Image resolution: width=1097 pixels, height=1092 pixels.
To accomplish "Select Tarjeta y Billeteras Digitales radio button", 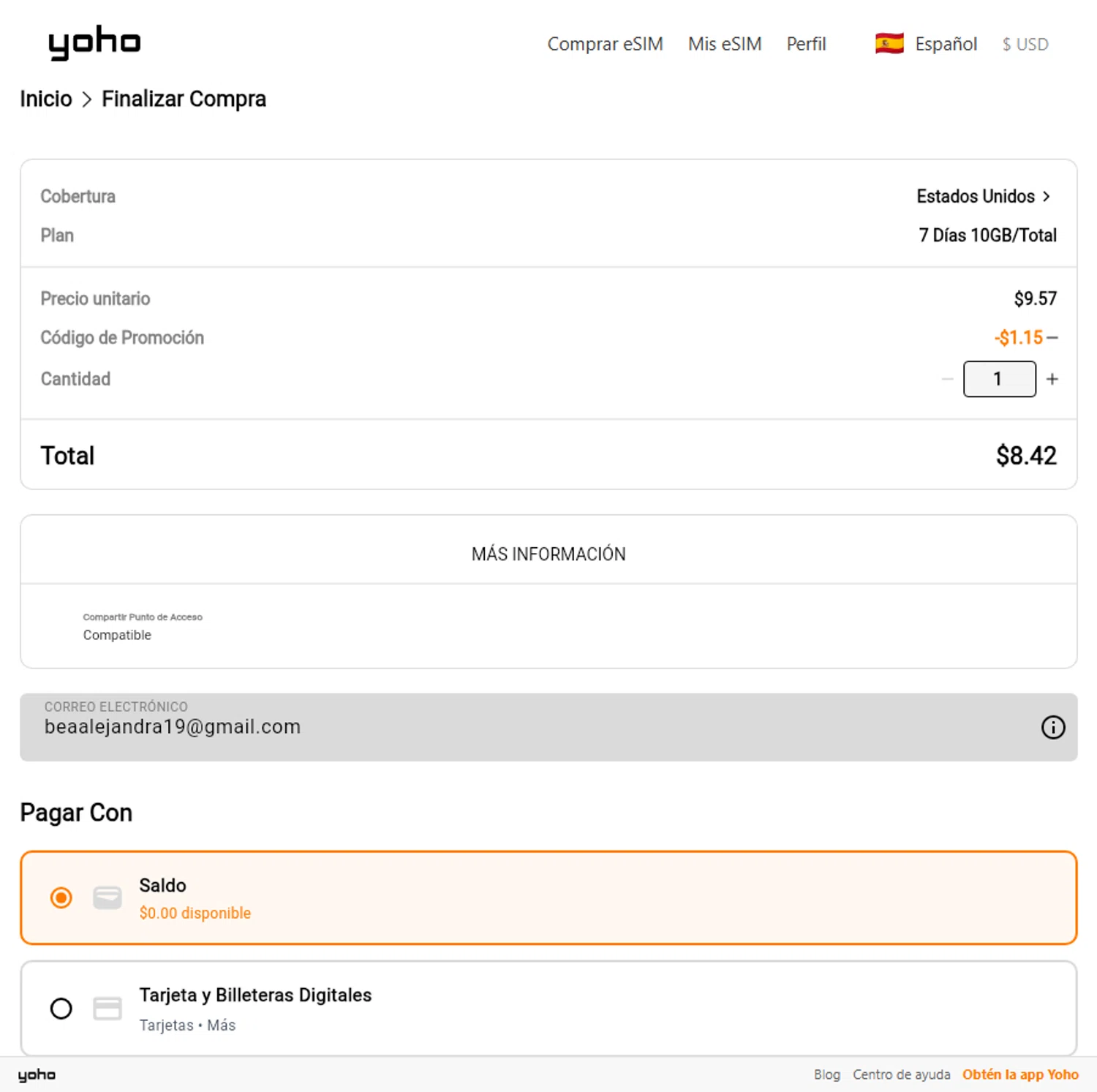I will click(x=61, y=1009).
